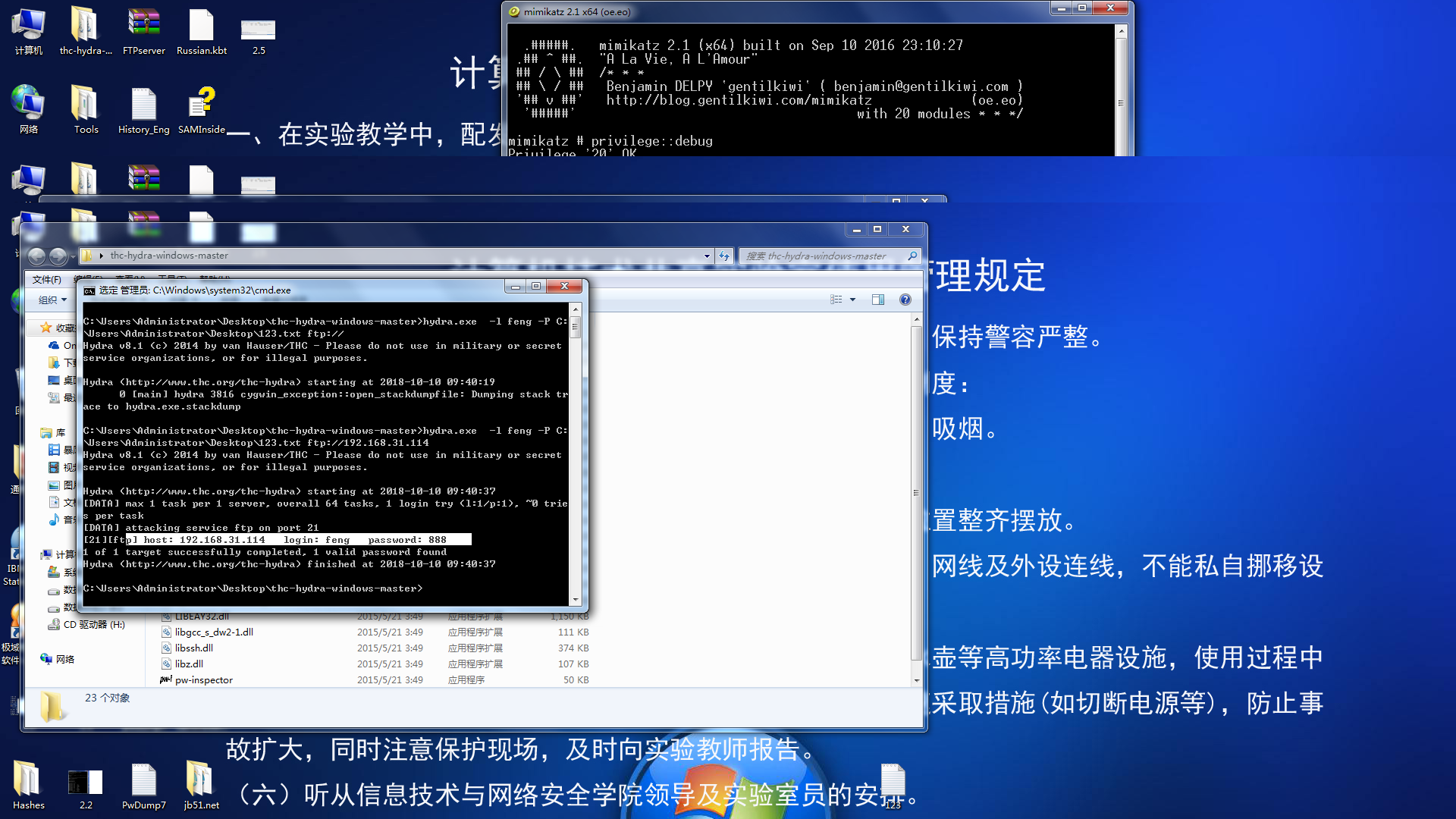Open the FTPserver archive icon
Image resolution: width=1456 pixels, height=819 pixels.
pos(143,32)
